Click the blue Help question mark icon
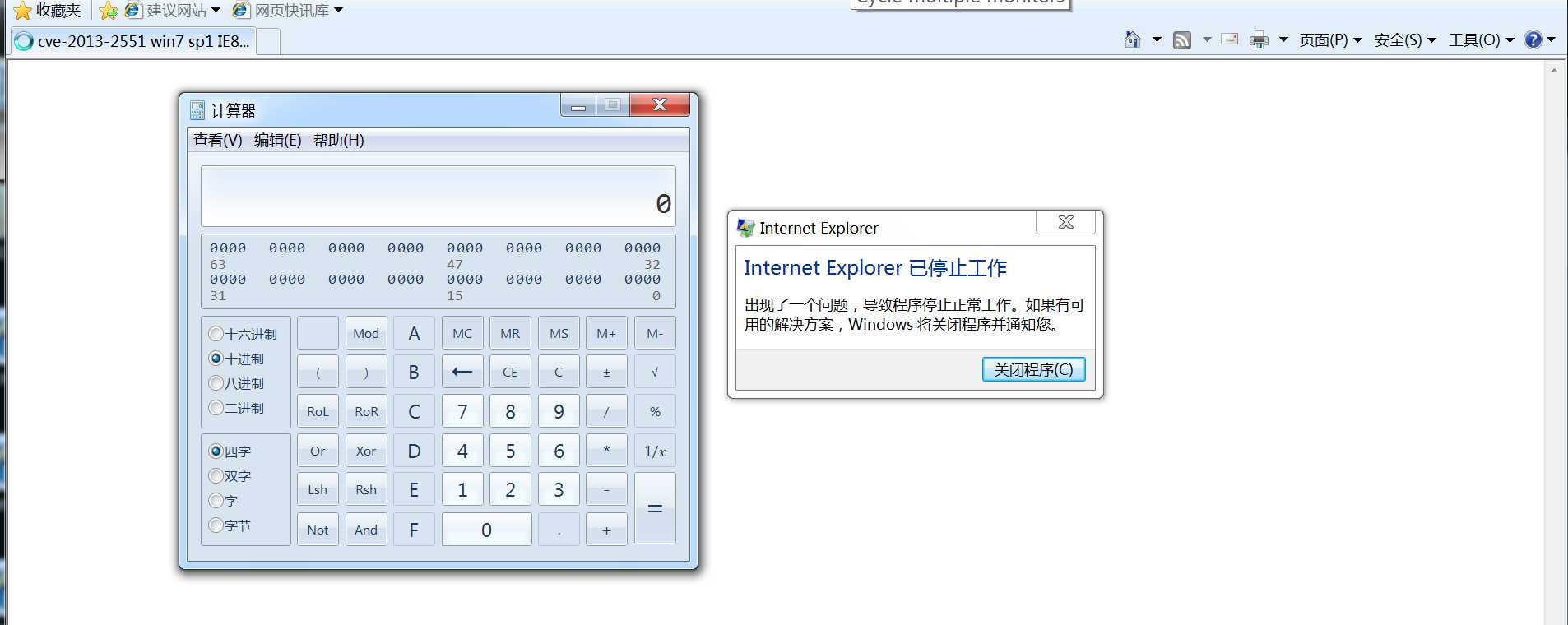The height and width of the screenshot is (625, 1568). [x=1533, y=39]
